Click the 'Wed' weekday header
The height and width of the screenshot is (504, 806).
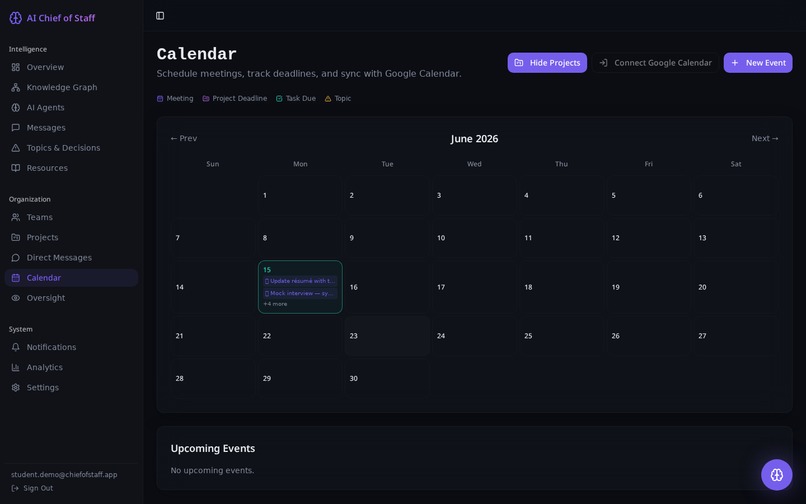click(474, 164)
